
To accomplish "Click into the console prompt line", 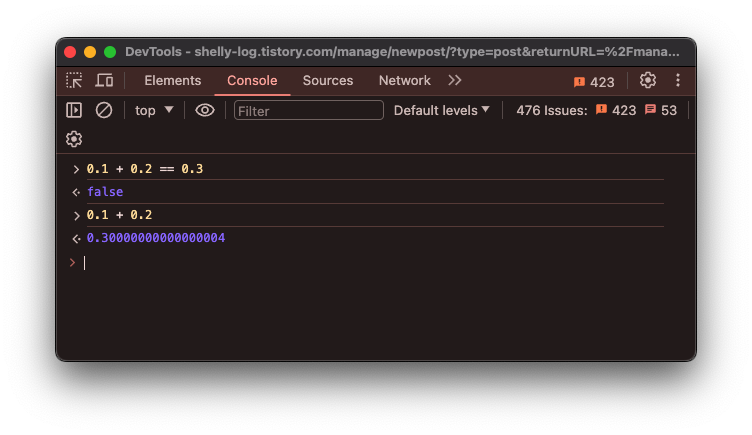I will coord(374,263).
